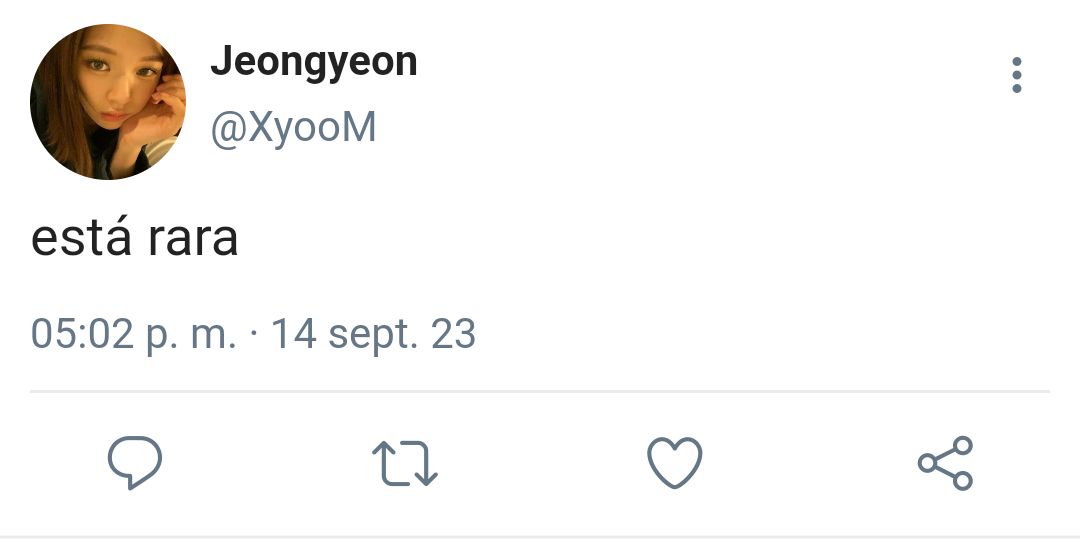Open the user page through gray @XyooM
1080x555 pixels.
coord(293,127)
